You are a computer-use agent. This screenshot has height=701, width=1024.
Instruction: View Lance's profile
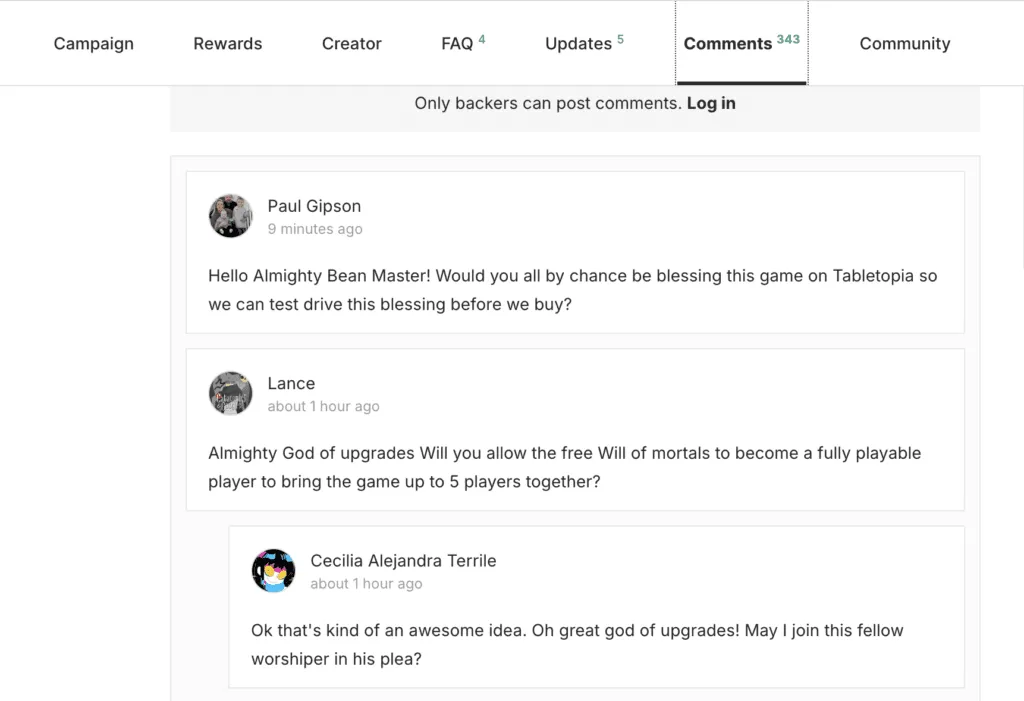click(x=291, y=383)
